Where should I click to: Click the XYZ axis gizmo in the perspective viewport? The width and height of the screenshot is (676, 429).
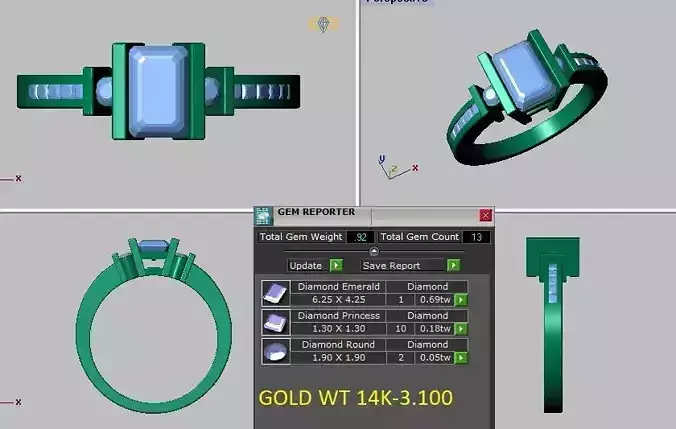pyautogui.click(x=397, y=167)
